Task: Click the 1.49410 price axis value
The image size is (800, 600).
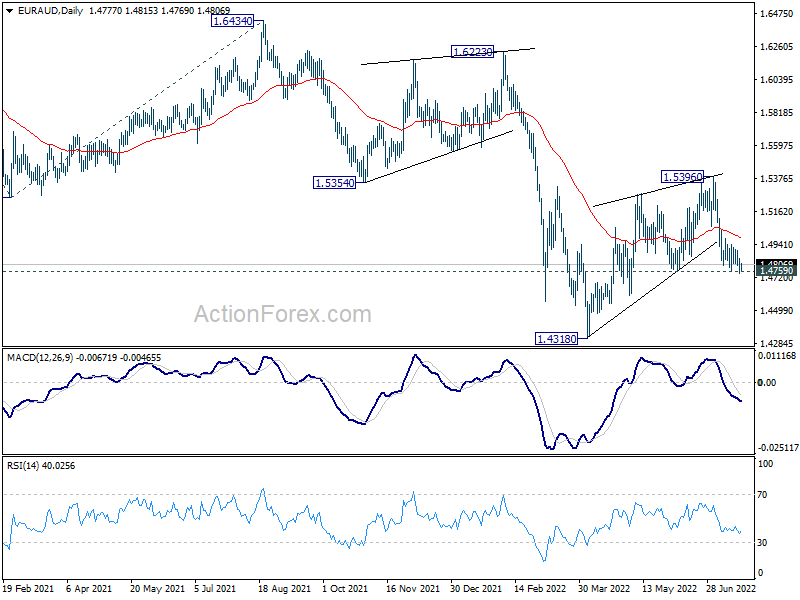Action: pos(777,244)
